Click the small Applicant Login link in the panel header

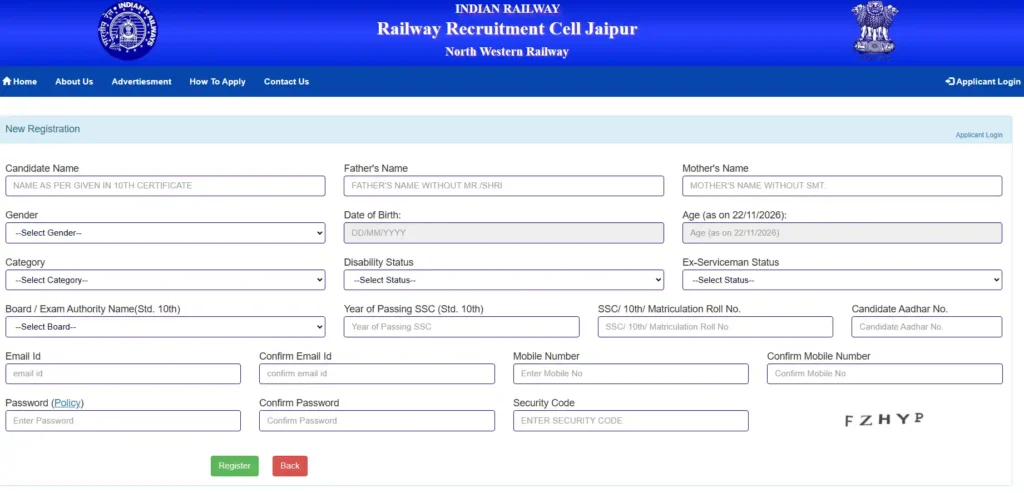coord(979,135)
